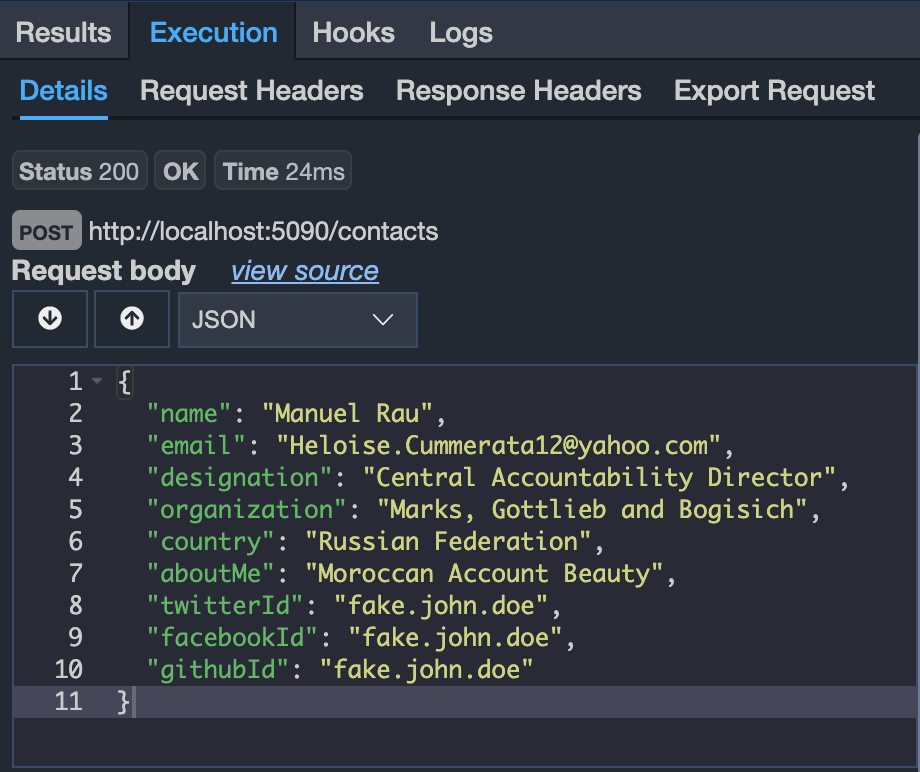The image size is (920, 772).
Task: Click the "Heloise.Cummerata12@yahoo.com" email value
Action: [x=498, y=446]
